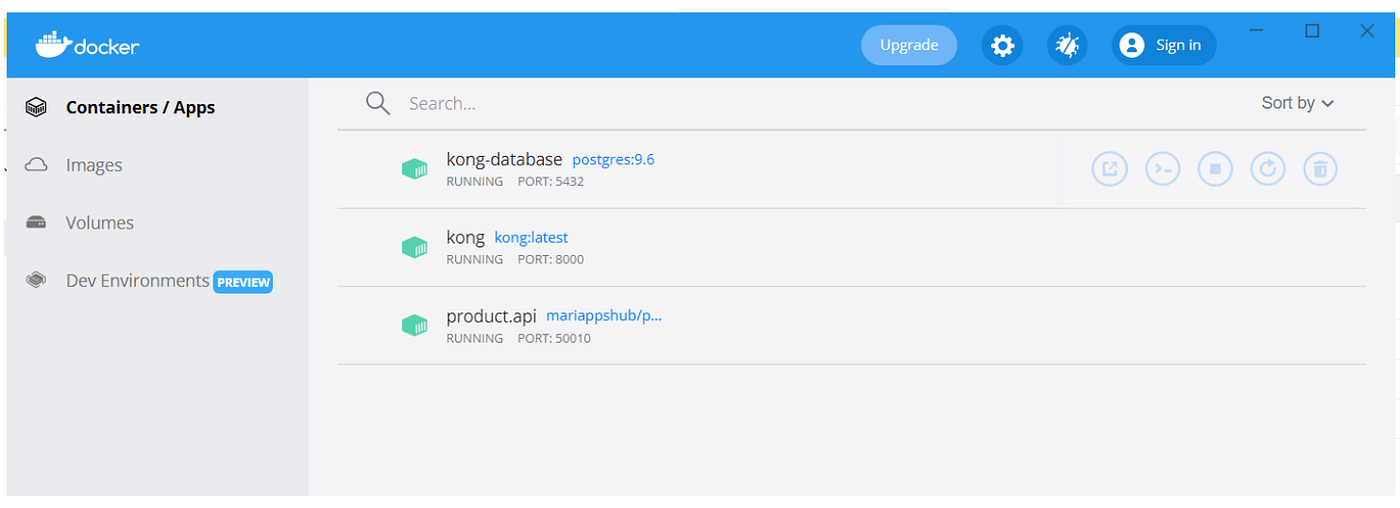Open CLI for kong-database container
1400x508 pixels.
pyautogui.click(x=1162, y=169)
